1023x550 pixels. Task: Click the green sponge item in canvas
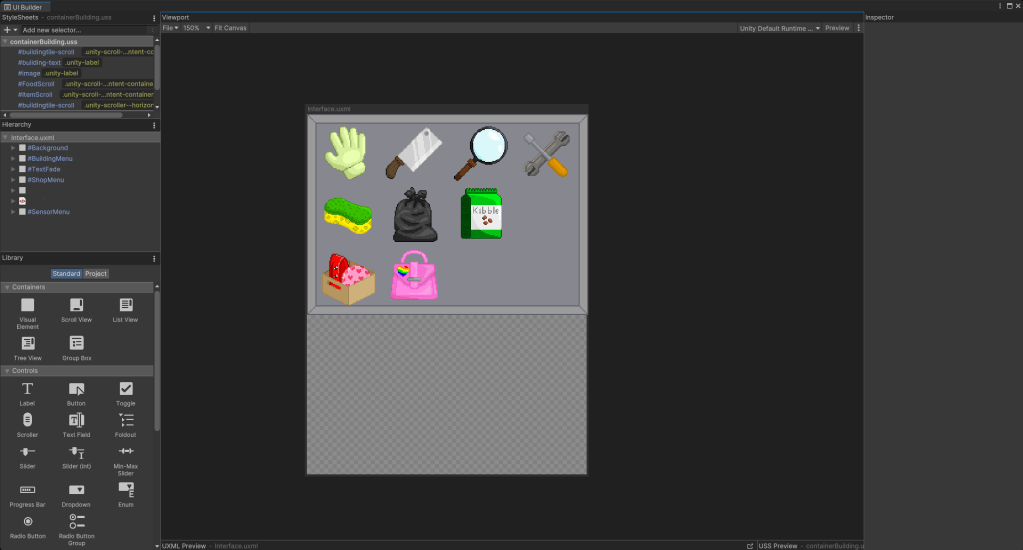click(348, 216)
